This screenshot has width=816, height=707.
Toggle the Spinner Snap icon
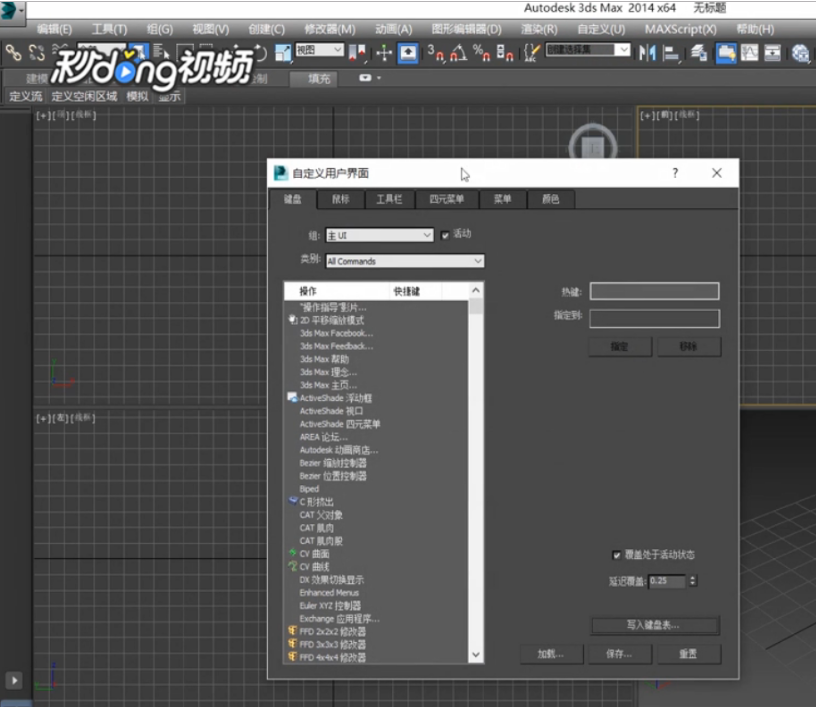tap(504, 53)
